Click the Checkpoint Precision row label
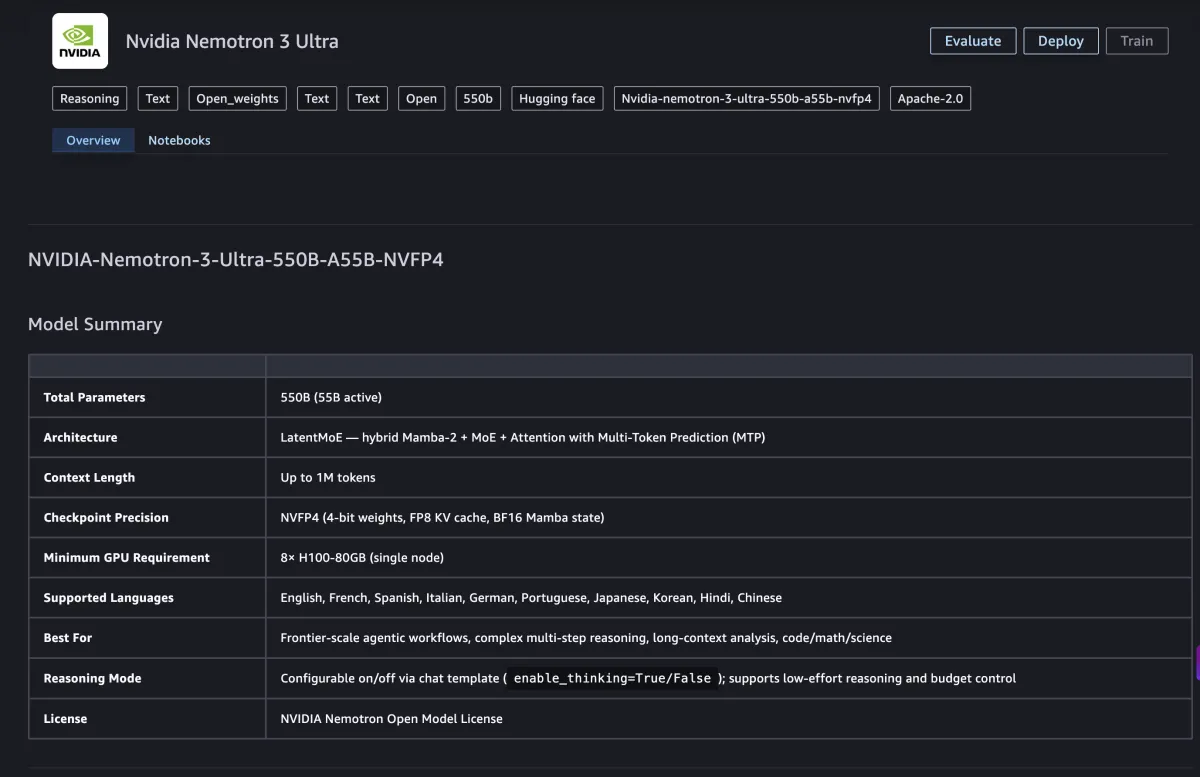Screen dimensions: 1200x777 click(x=106, y=517)
